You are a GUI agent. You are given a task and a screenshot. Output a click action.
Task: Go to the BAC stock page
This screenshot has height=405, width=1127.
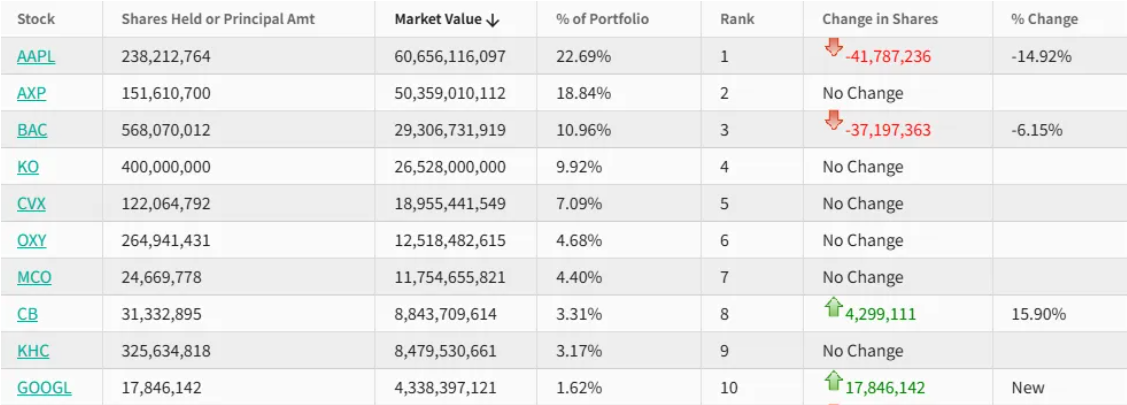[32, 130]
